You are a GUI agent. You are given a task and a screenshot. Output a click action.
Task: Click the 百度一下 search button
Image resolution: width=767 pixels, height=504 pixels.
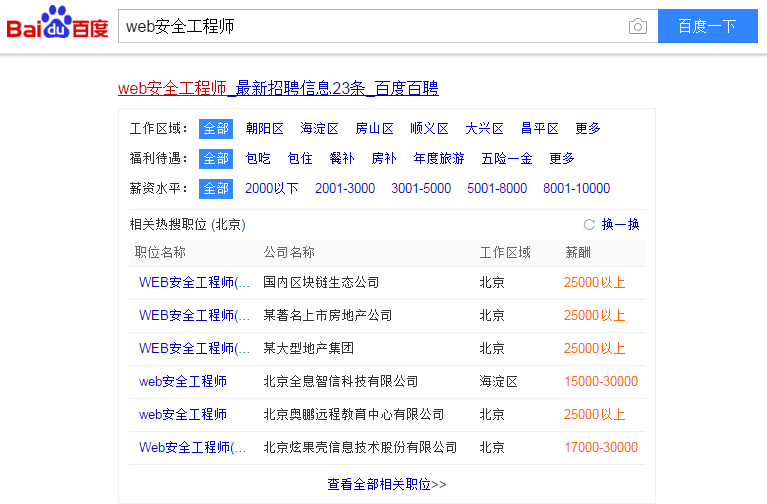pos(707,26)
